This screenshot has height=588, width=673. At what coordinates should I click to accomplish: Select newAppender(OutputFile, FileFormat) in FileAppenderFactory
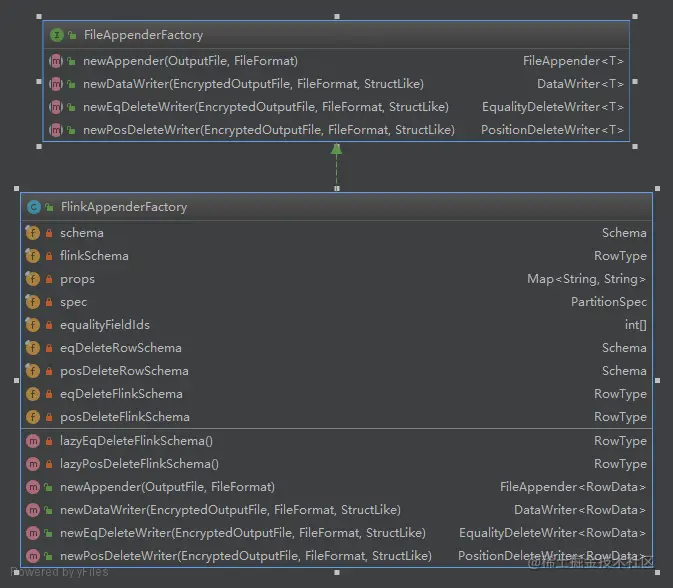[x=191, y=61]
